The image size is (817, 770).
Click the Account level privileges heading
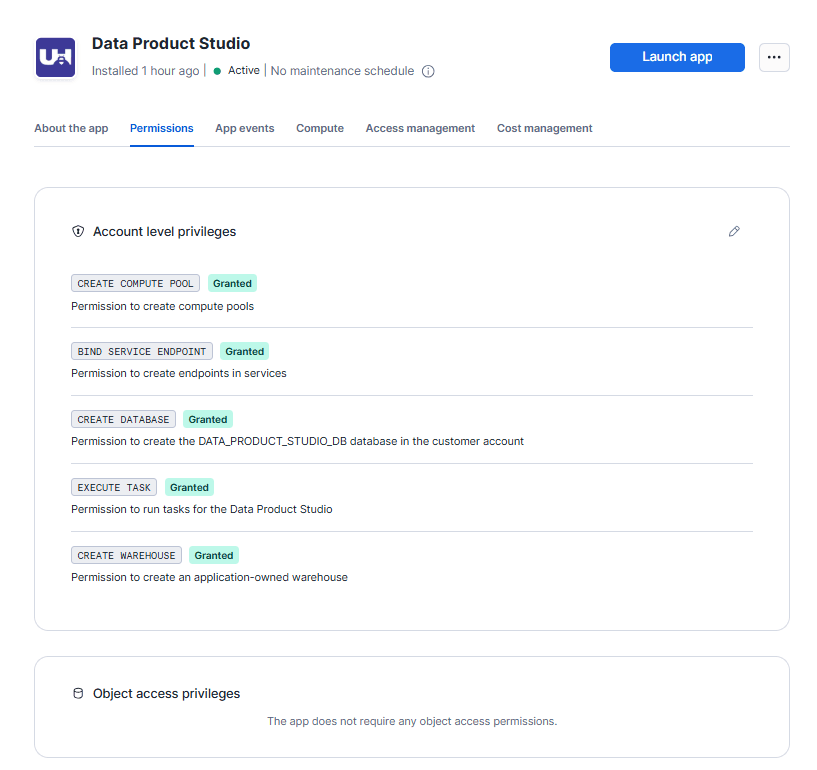[x=165, y=231]
